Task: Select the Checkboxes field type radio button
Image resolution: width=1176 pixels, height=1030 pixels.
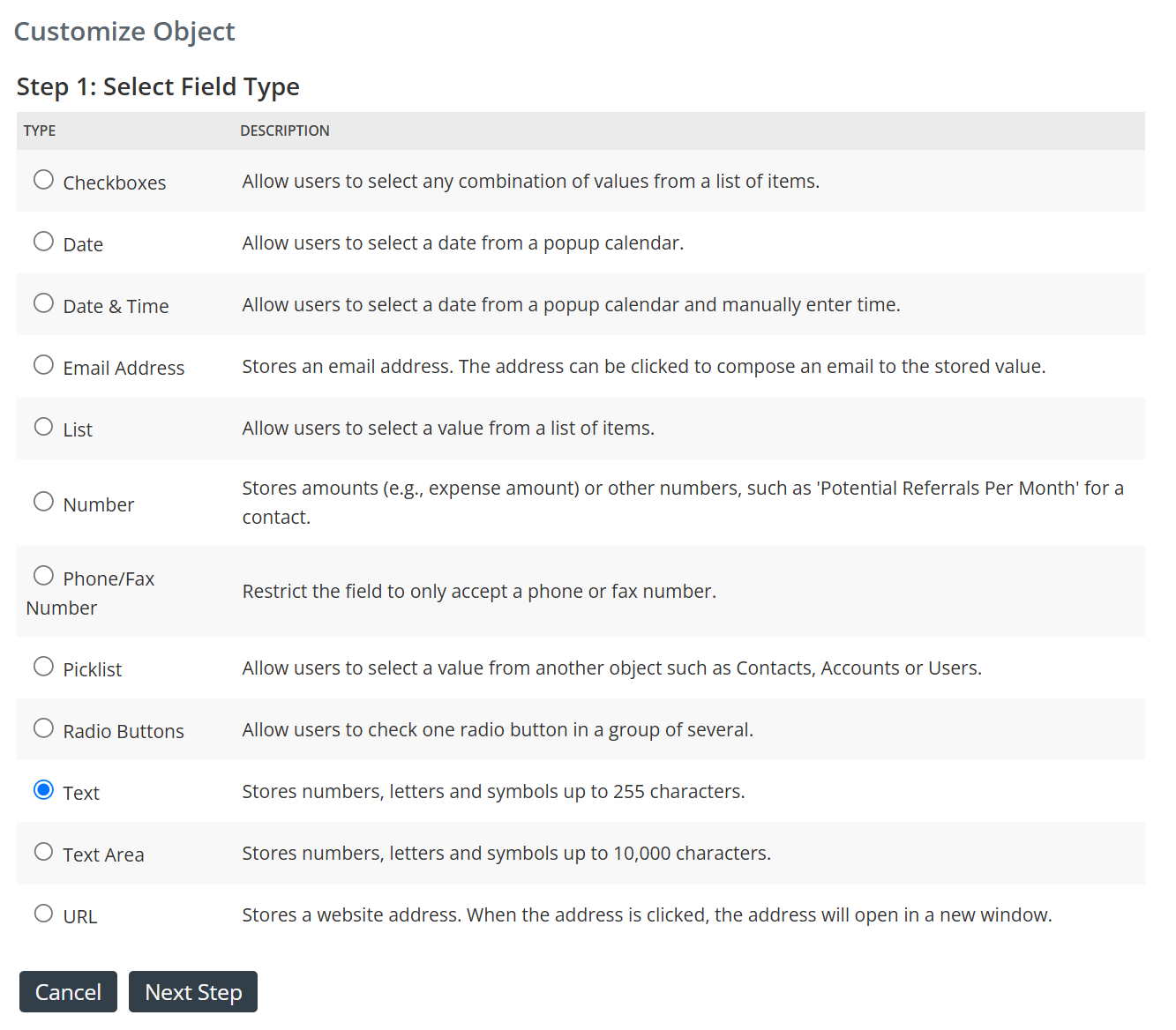Action: [x=43, y=180]
